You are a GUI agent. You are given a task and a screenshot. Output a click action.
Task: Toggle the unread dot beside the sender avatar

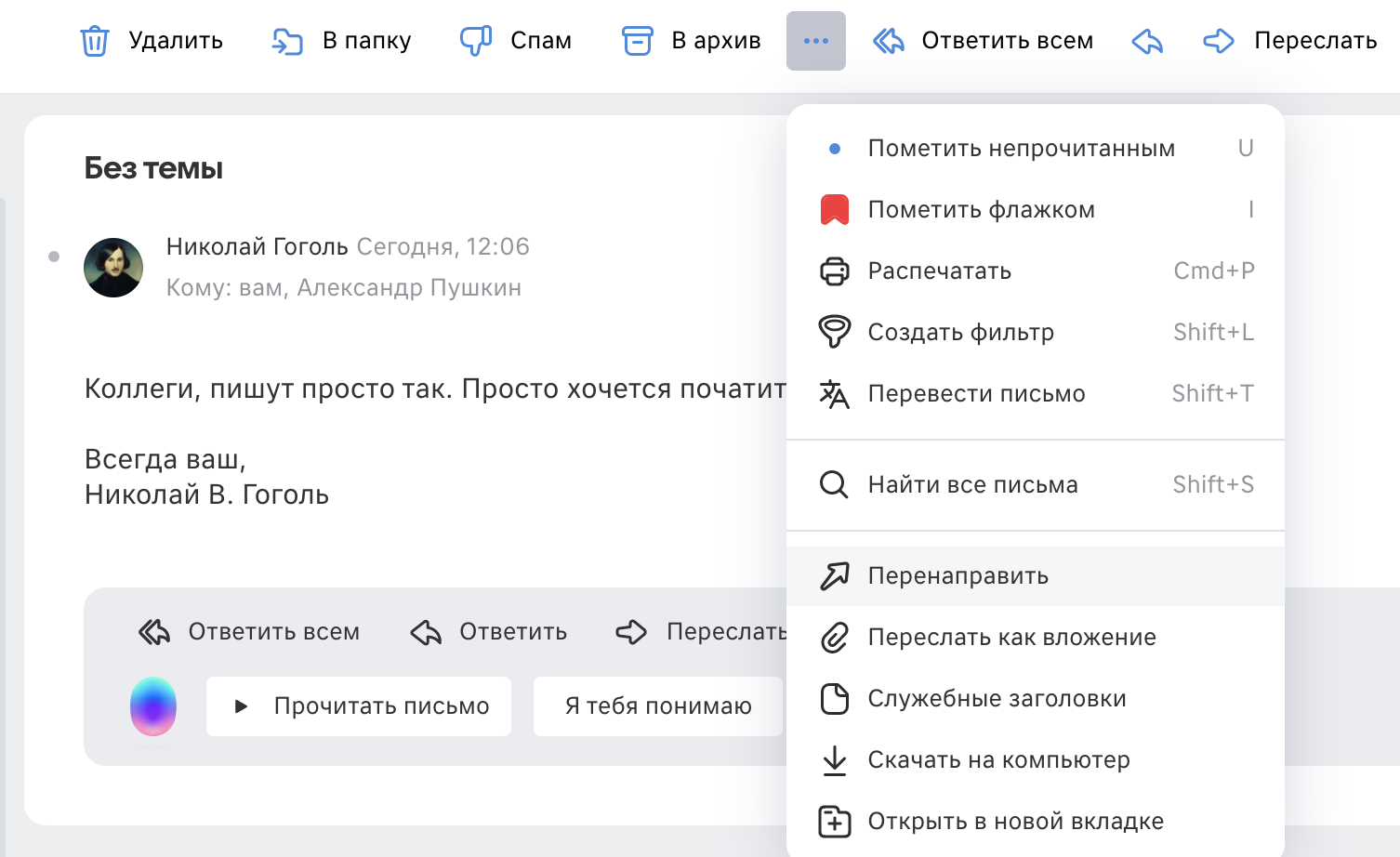tap(54, 257)
